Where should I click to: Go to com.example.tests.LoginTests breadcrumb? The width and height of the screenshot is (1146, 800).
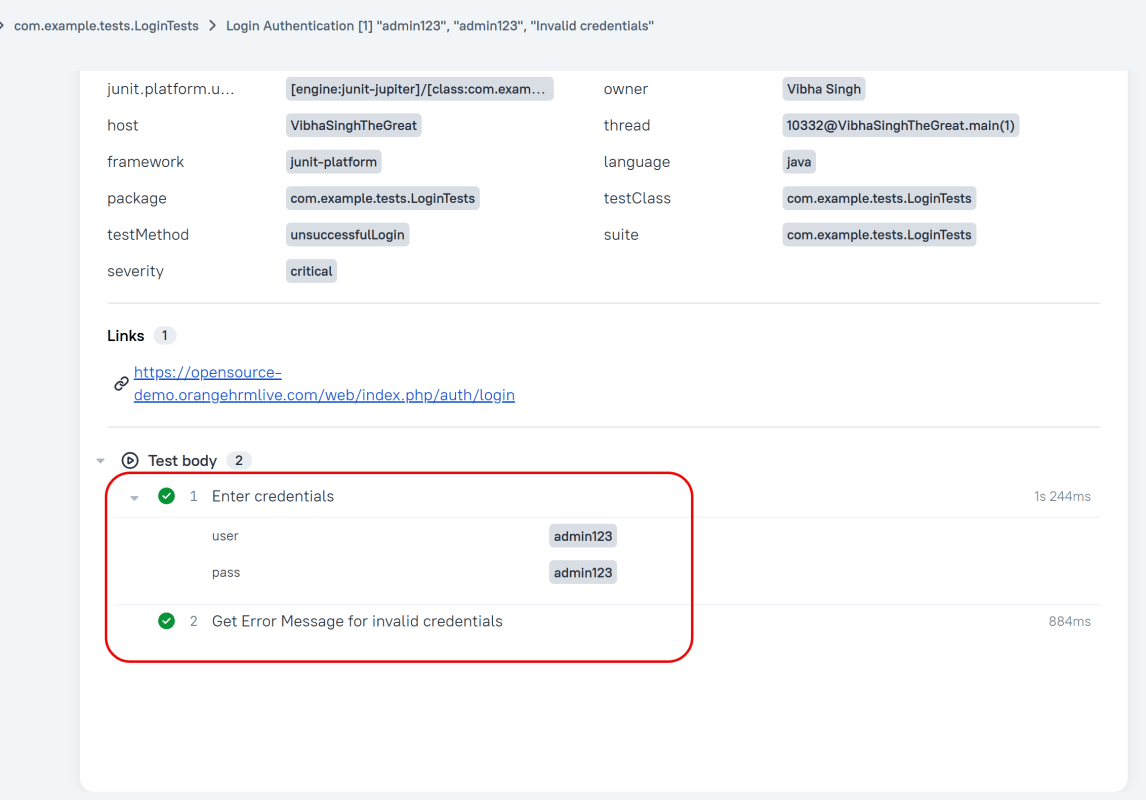(106, 26)
